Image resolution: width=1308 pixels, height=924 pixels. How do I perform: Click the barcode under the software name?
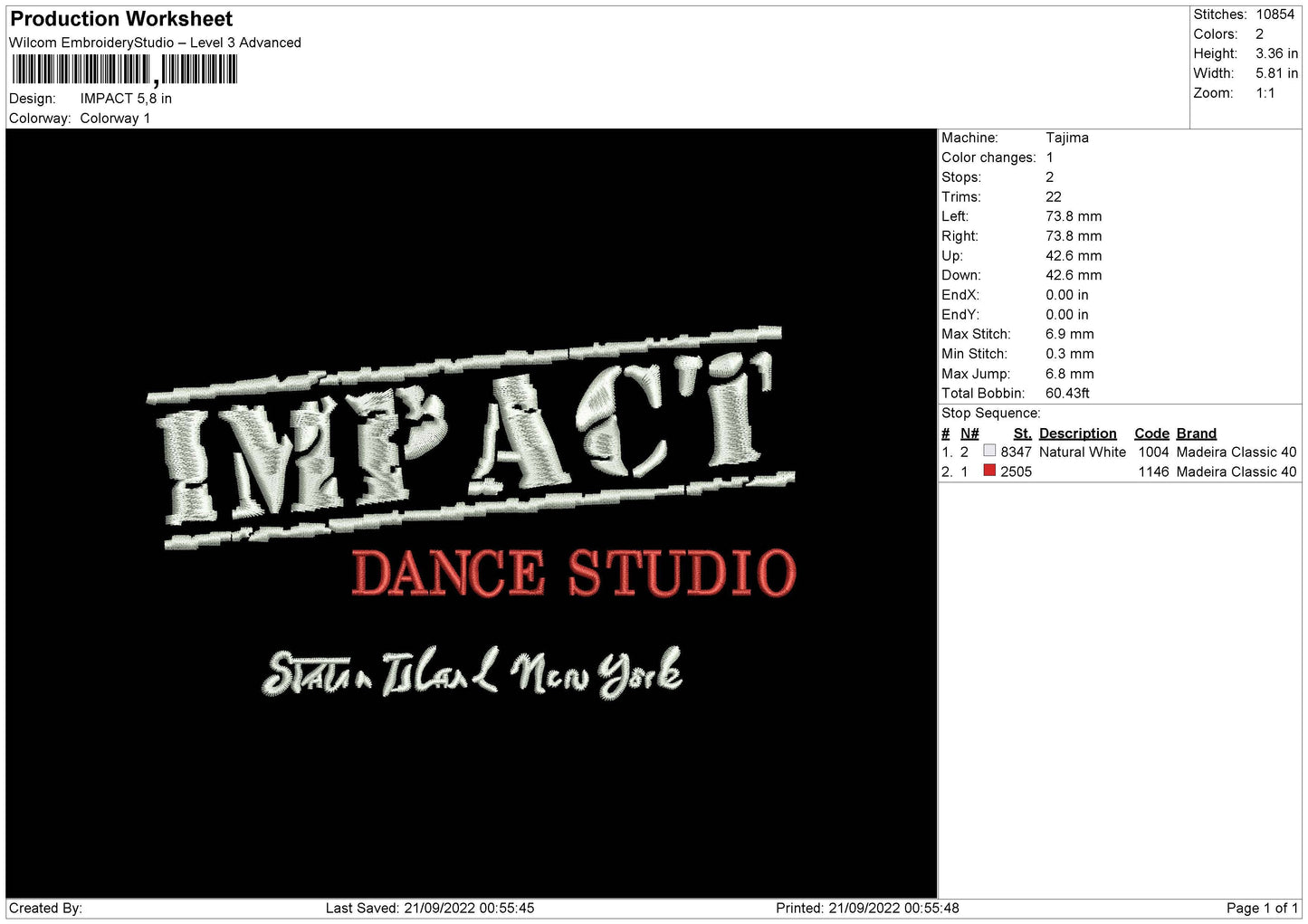[x=125, y=71]
